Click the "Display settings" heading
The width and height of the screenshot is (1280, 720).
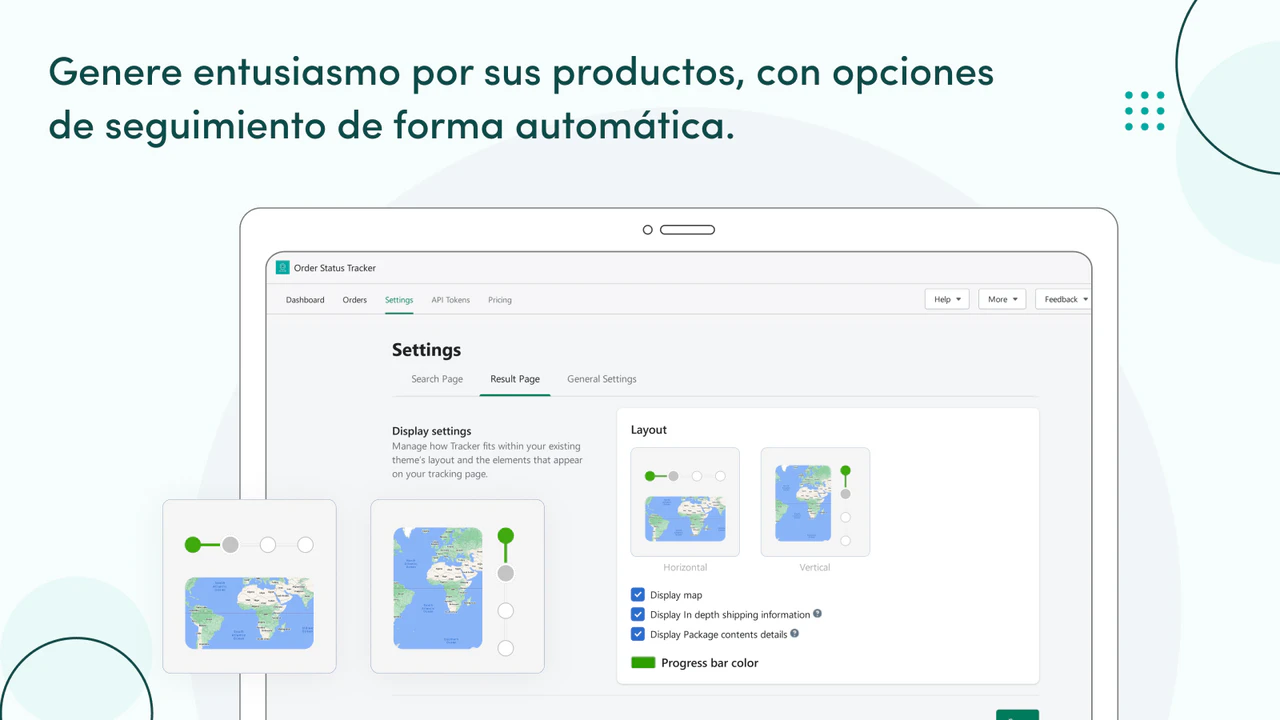coord(432,432)
